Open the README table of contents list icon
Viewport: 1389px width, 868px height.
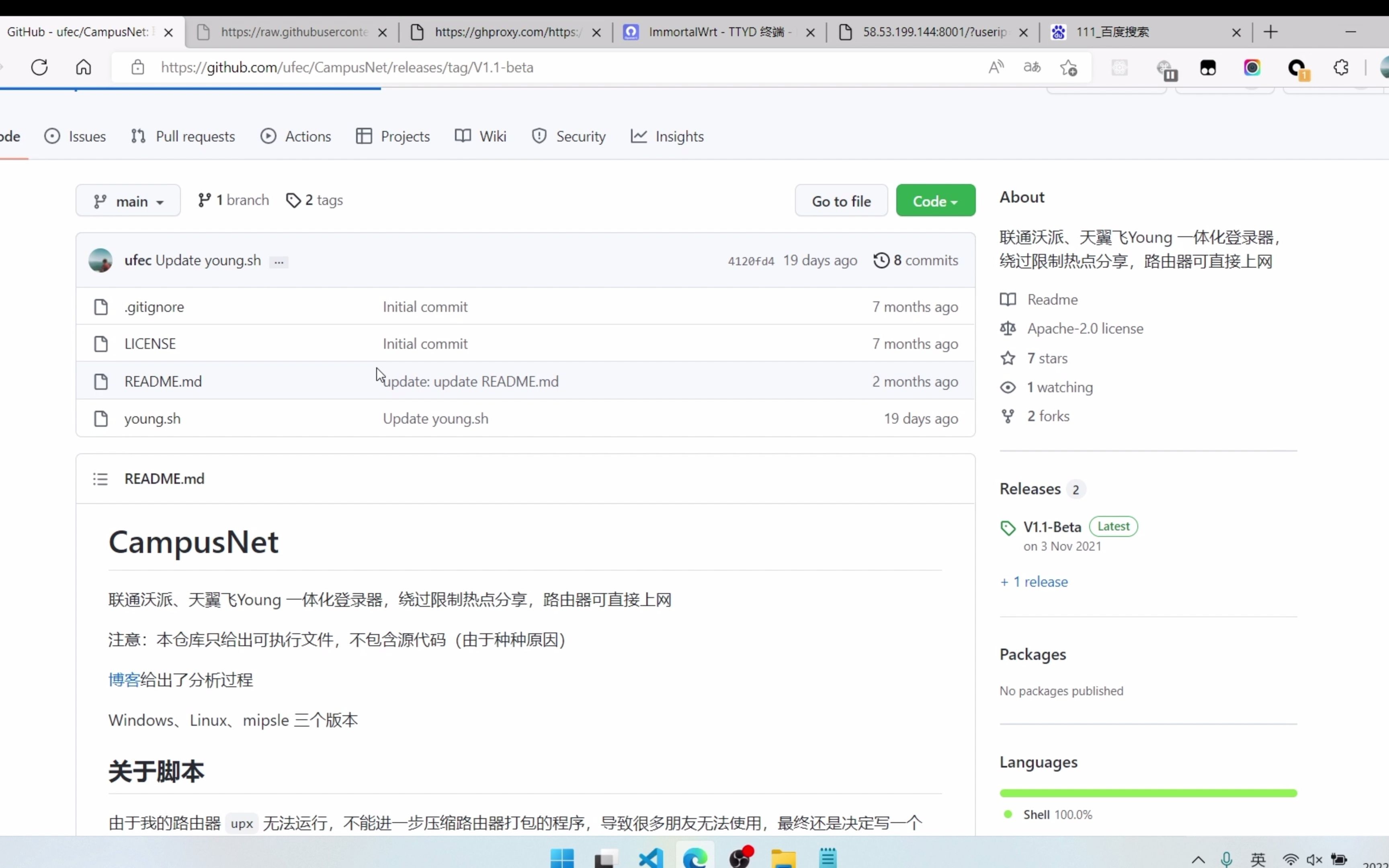100,479
